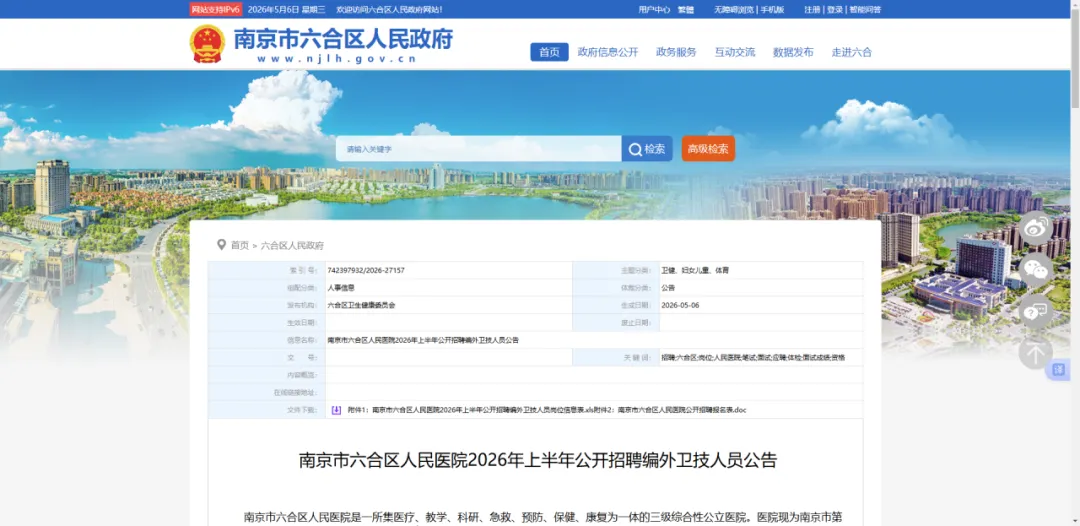The width and height of the screenshot is (1080, 526).
Task: Click the attachment download icon
Action: click(x=336, y=410)
